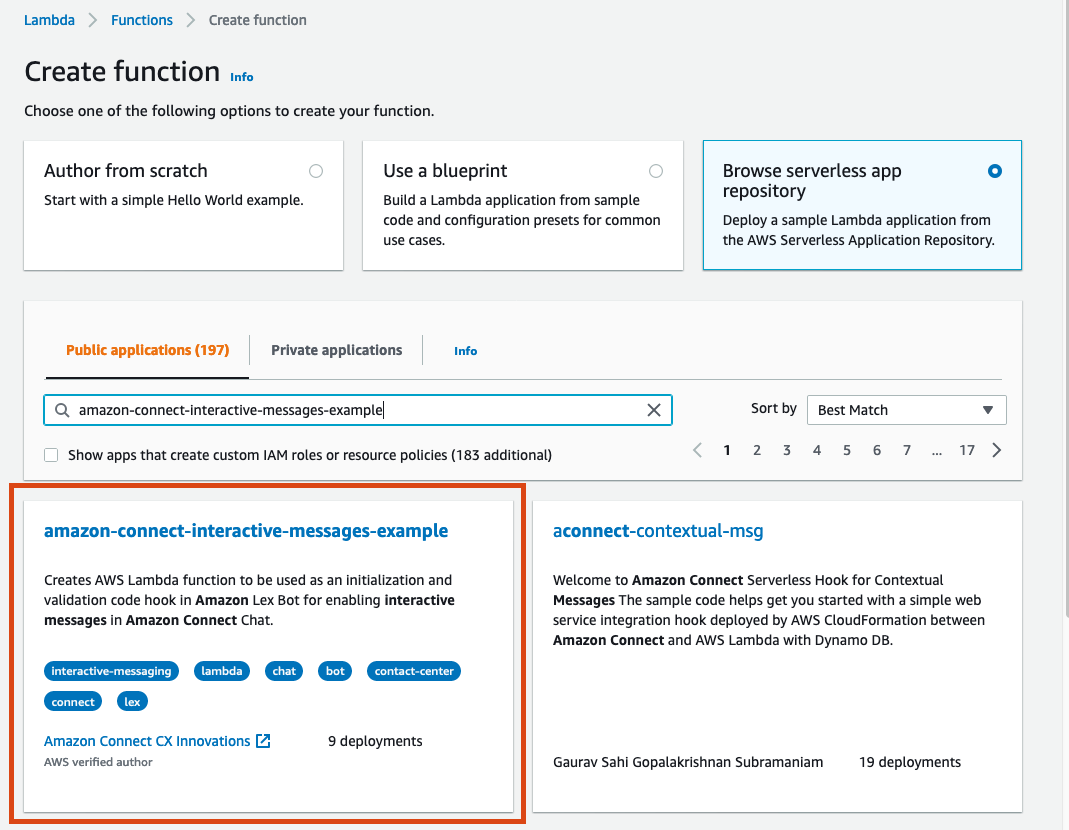
Task: Enable Show apps that create custom IAM roles
Action: pyautogui.click(x=51, y=455)
